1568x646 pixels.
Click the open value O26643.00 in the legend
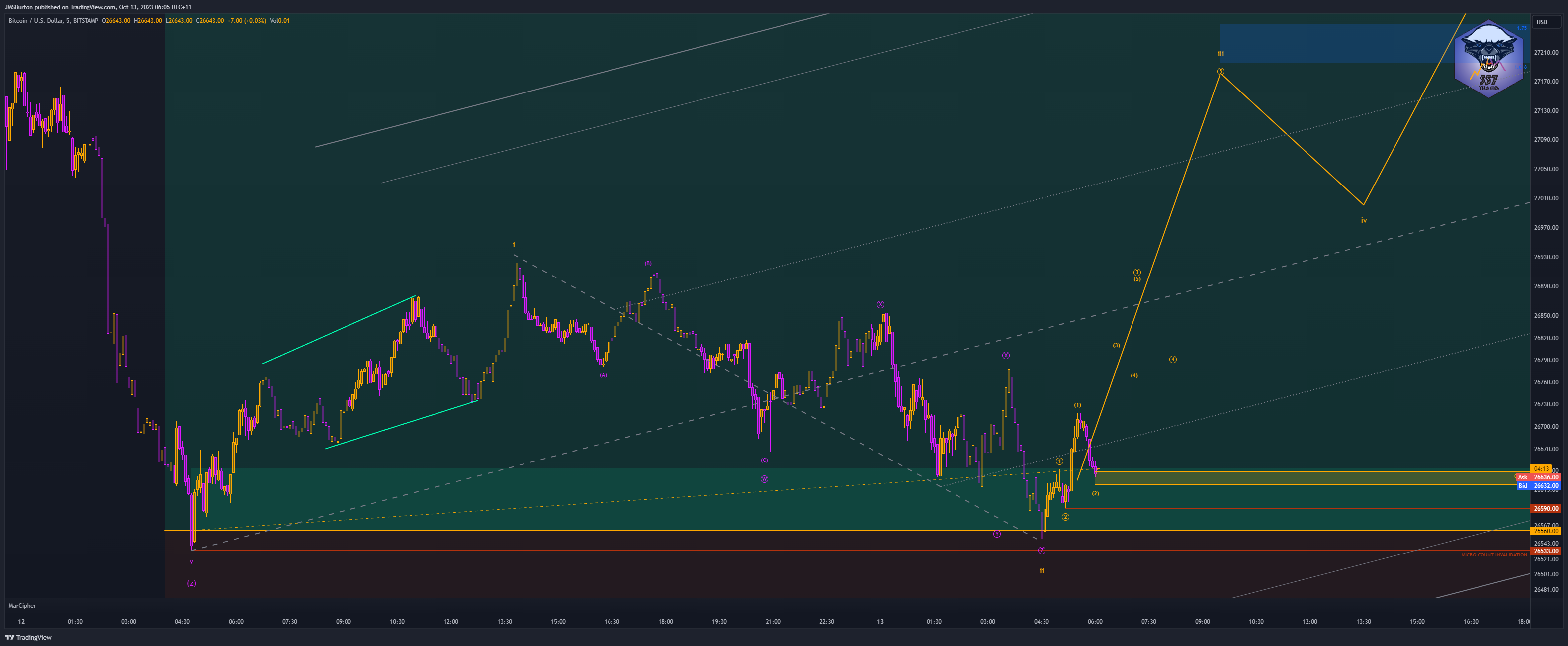click(116, 21)
